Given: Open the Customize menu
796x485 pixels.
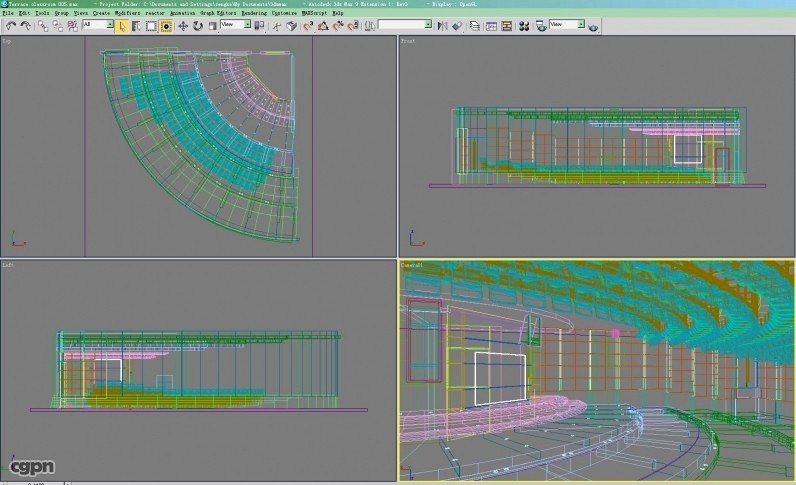Looking at the screenshot, I should pyautogui.click(x=284, y=13).
